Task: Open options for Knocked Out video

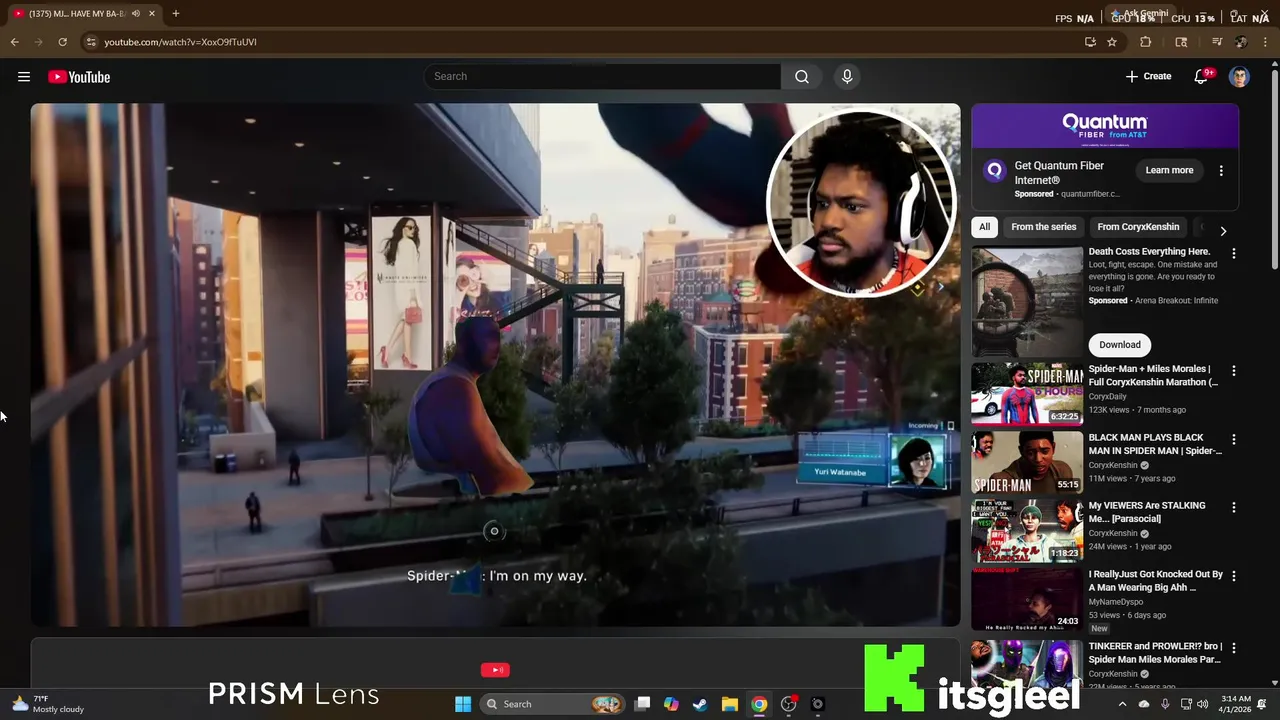Action: [1233, 576]
